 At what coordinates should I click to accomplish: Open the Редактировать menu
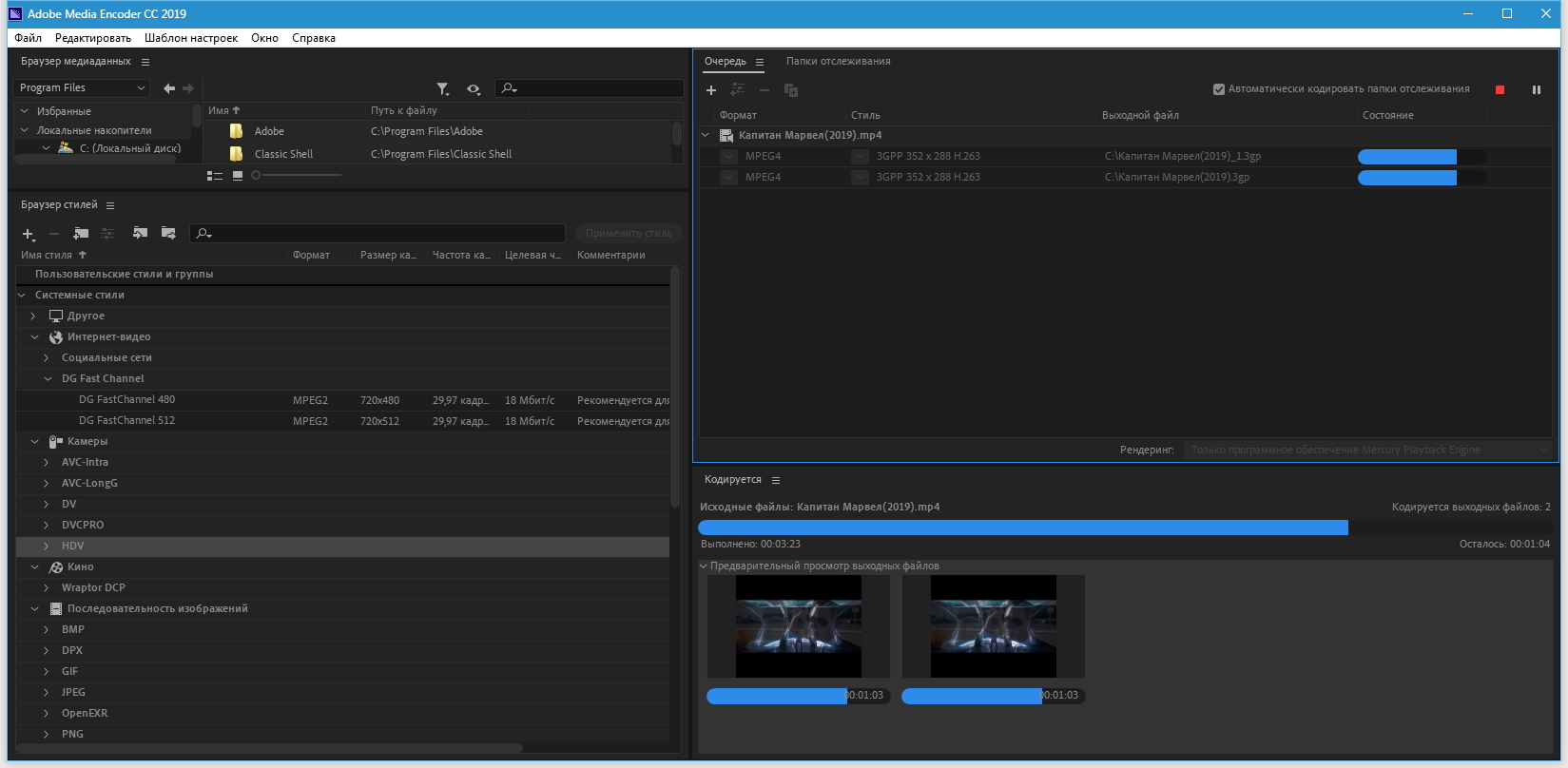(x=93, y=38)
